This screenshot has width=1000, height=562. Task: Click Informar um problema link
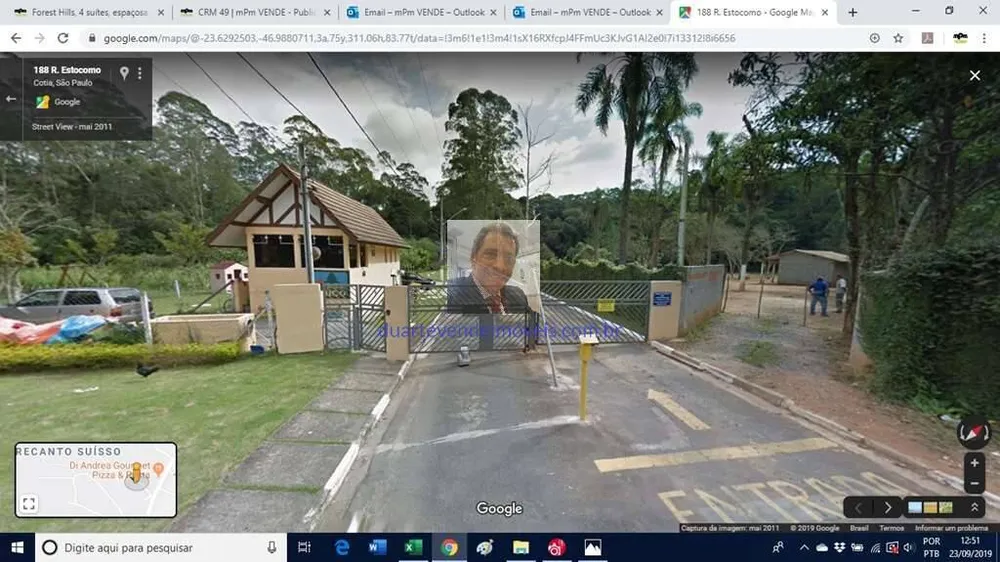click(951, 528)
